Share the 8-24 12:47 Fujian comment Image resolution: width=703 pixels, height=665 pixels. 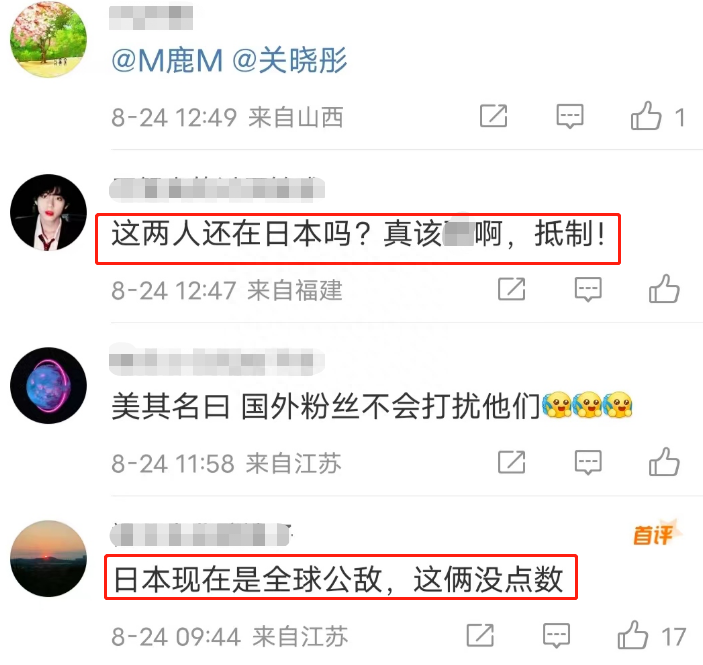point(512,289)
